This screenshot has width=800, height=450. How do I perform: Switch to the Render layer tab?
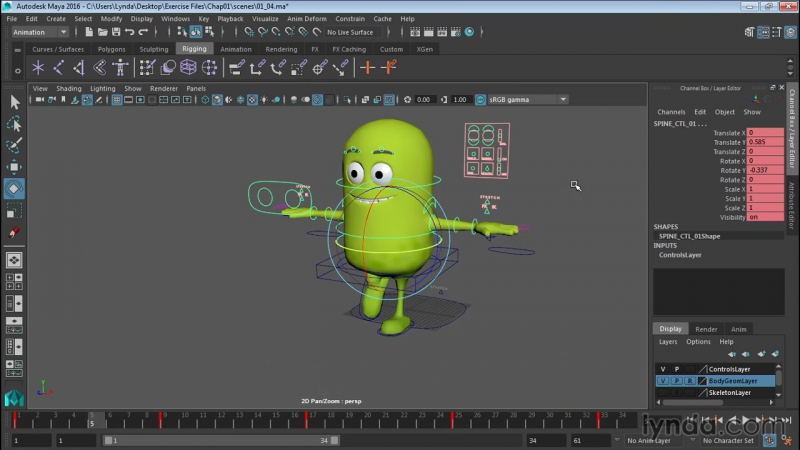tap(706, 329)
